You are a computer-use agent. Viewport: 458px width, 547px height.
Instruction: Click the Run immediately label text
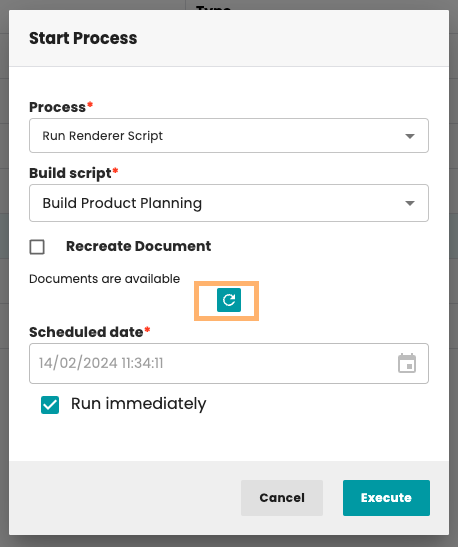[138, 404]
